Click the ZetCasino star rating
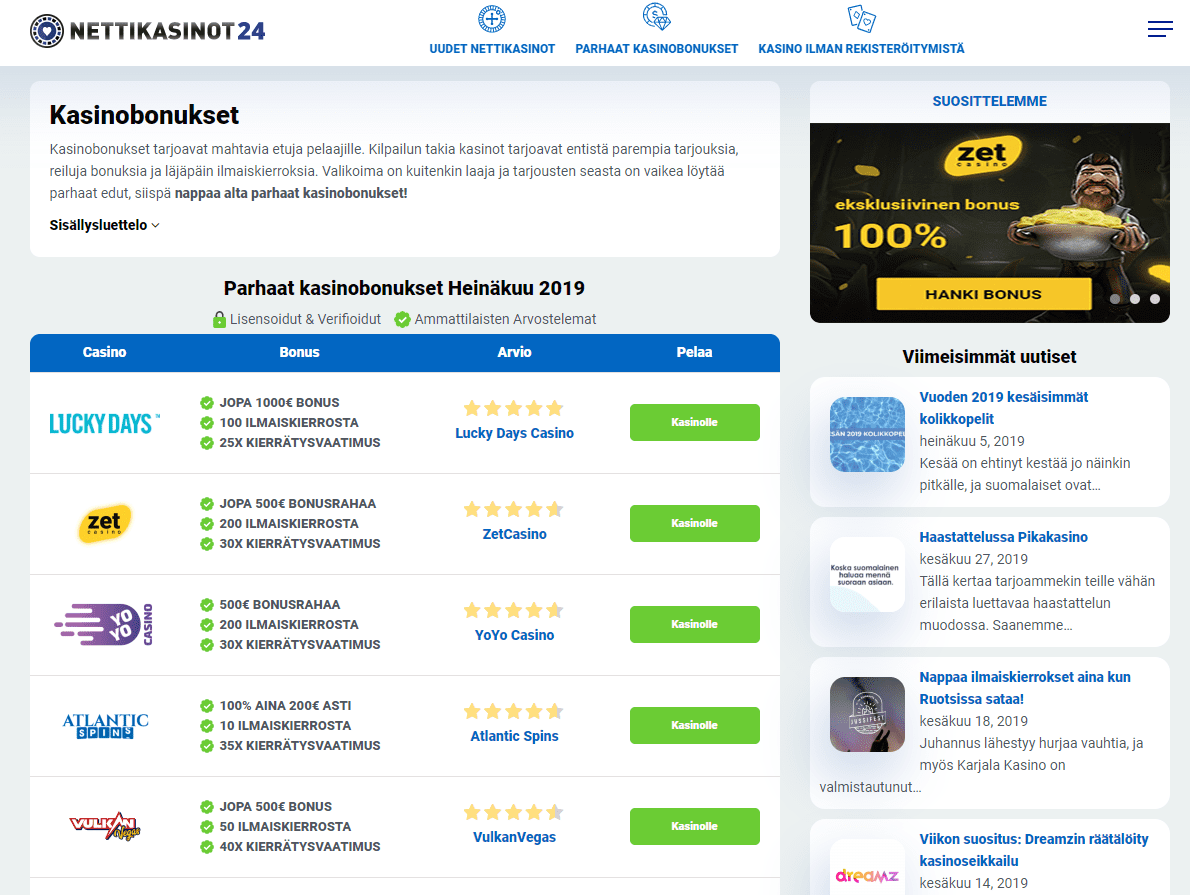The height and width of the screenshot is (895, 1190). pos(514,509)
